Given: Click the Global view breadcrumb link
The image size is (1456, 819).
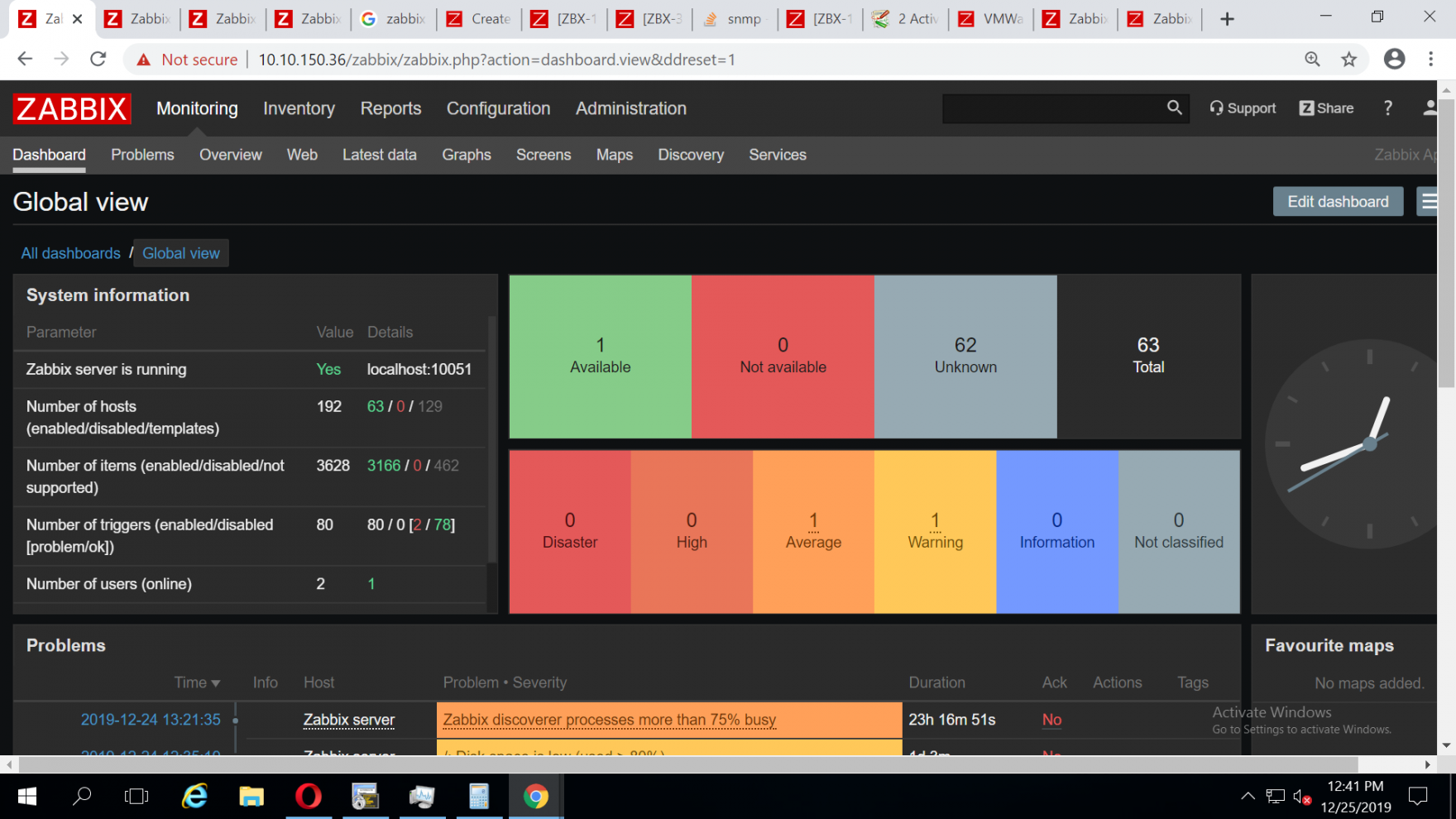Looking at the screenshot, I should 181,253.
